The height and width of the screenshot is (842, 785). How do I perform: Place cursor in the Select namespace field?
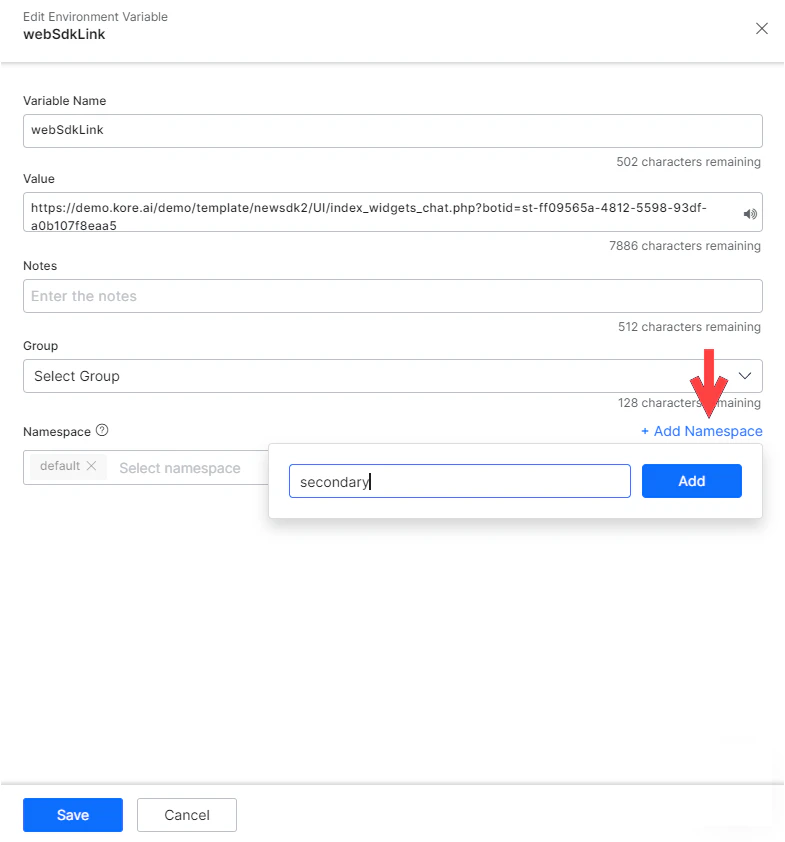click(x=180, y=467)
